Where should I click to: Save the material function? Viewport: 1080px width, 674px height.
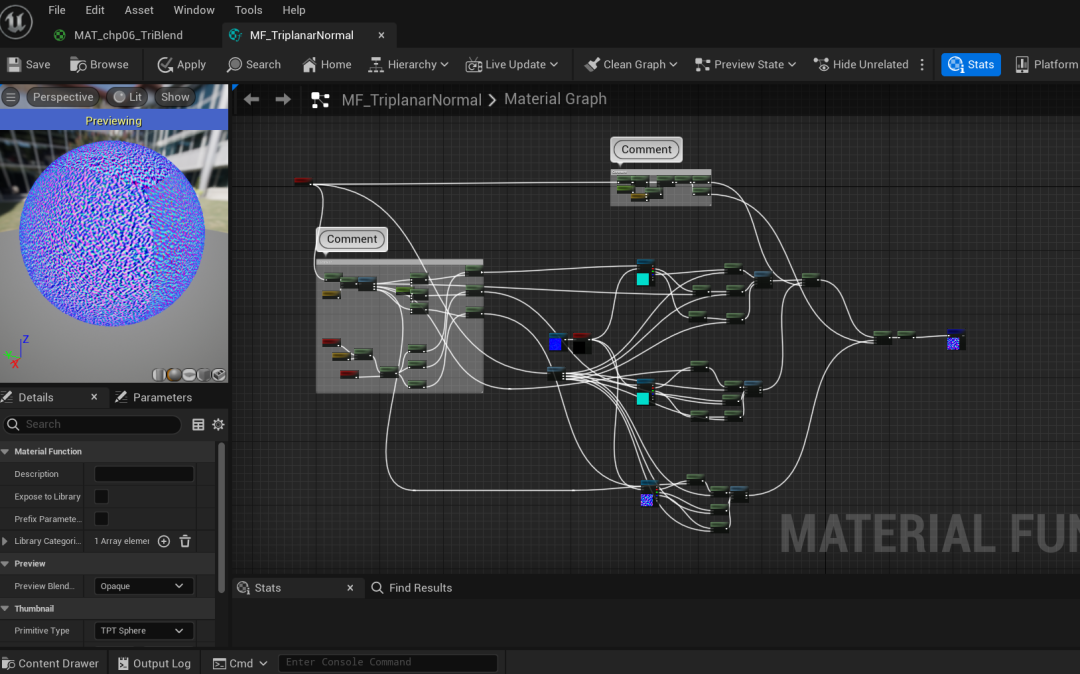(29, 64)
